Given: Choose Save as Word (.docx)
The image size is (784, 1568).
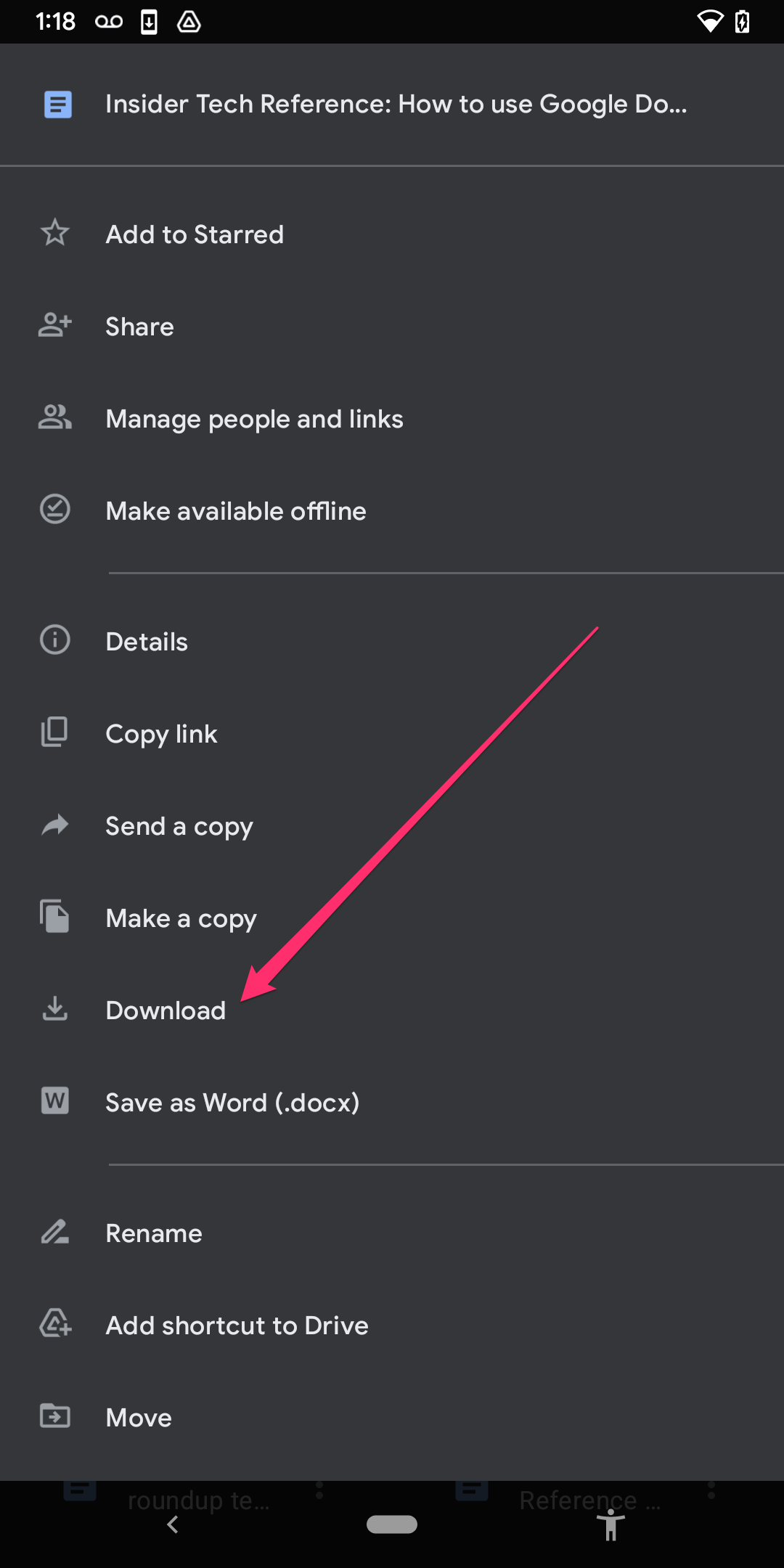Looking at the screenshot, I should click(x=392, y=1102).
